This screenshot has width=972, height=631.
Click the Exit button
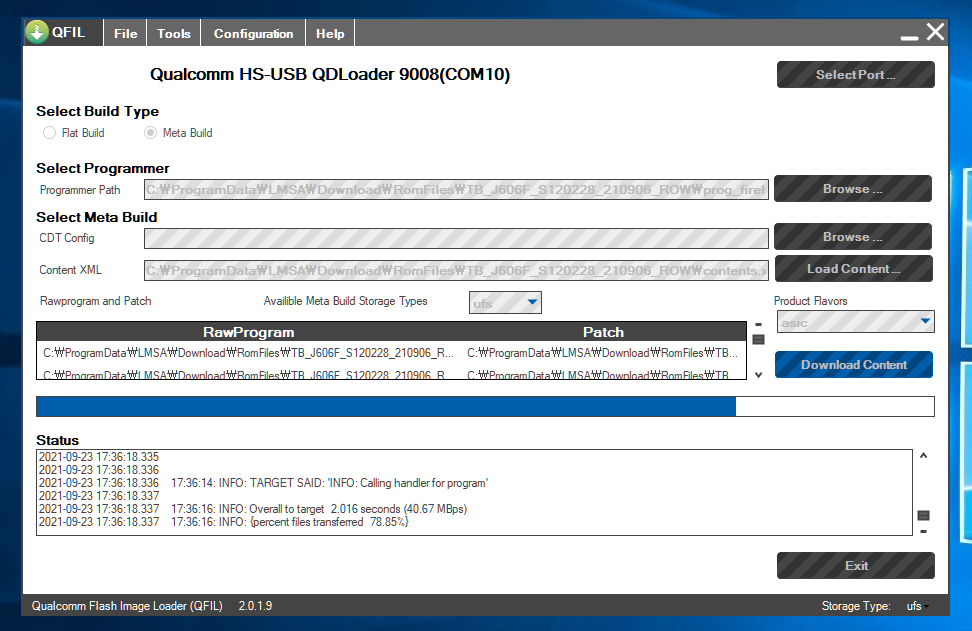tap(855, 565)
